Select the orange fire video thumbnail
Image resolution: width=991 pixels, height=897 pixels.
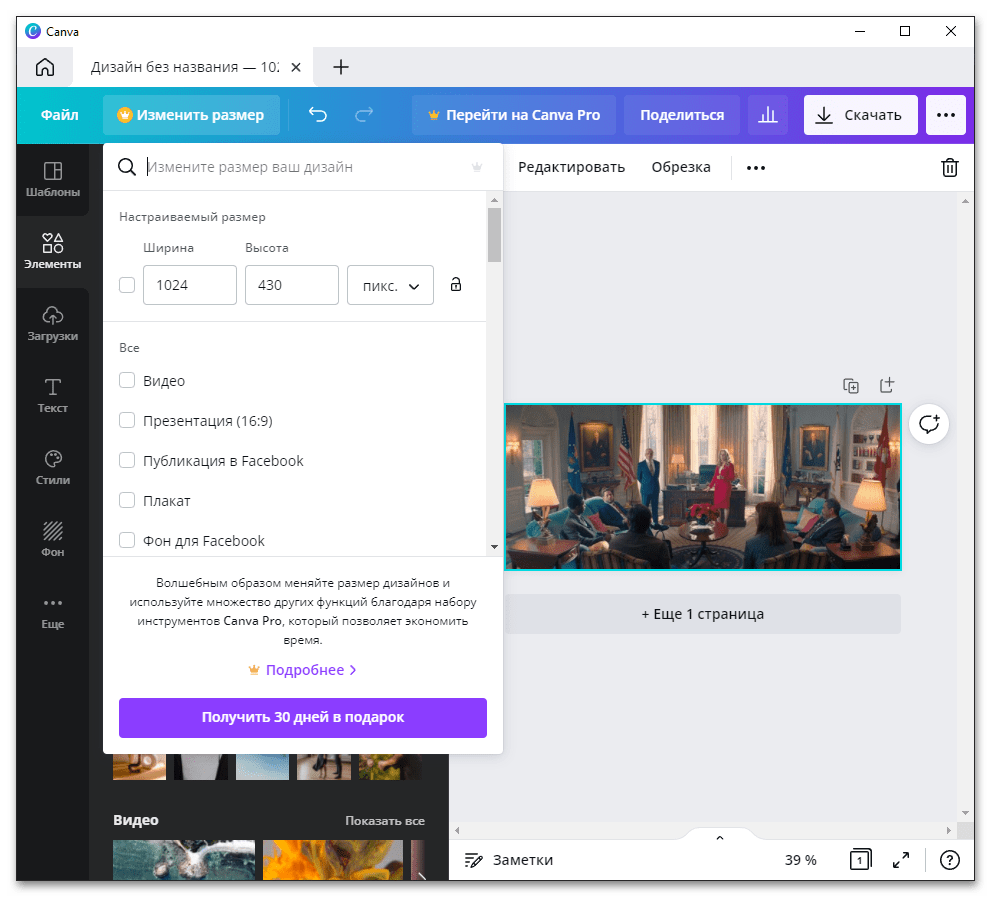point(332,860)
